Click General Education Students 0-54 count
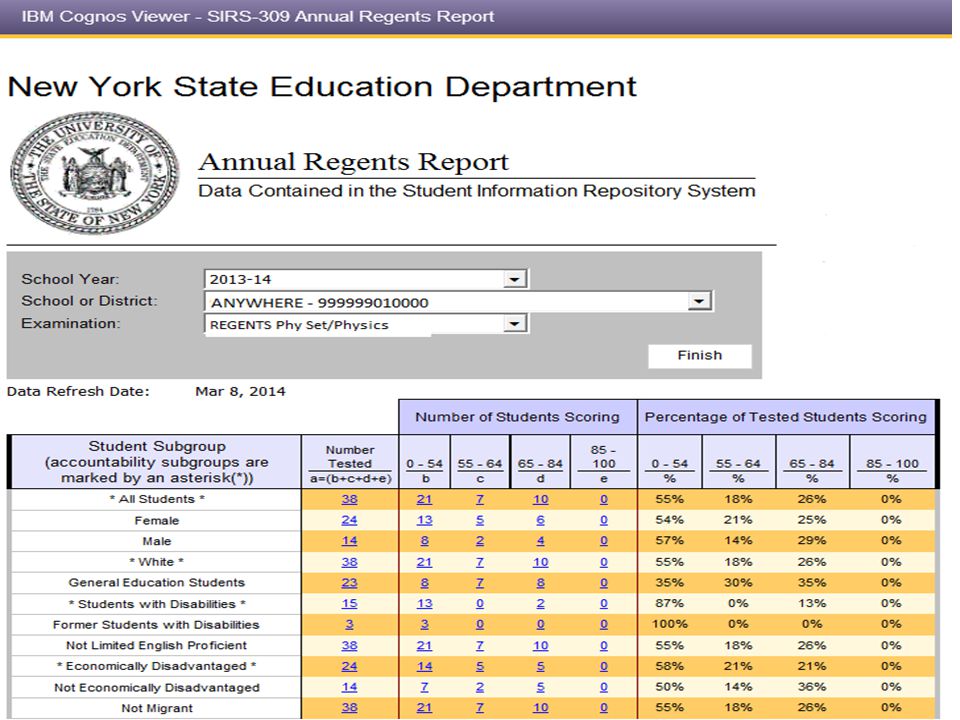Image resolution: width=960 pixels, height=720 pixels. point(424,583)
